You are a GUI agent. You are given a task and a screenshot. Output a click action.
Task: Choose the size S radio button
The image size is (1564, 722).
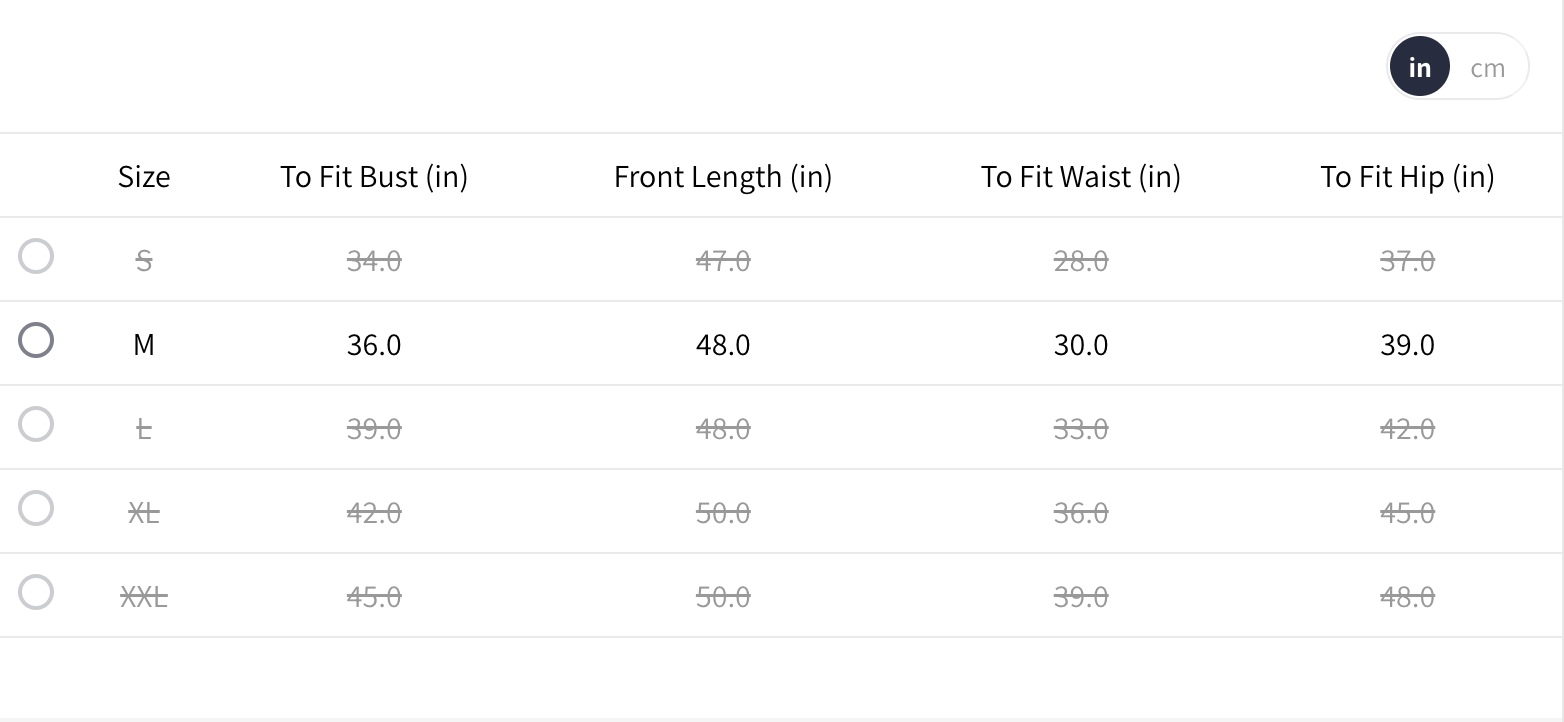click(36, 256)
